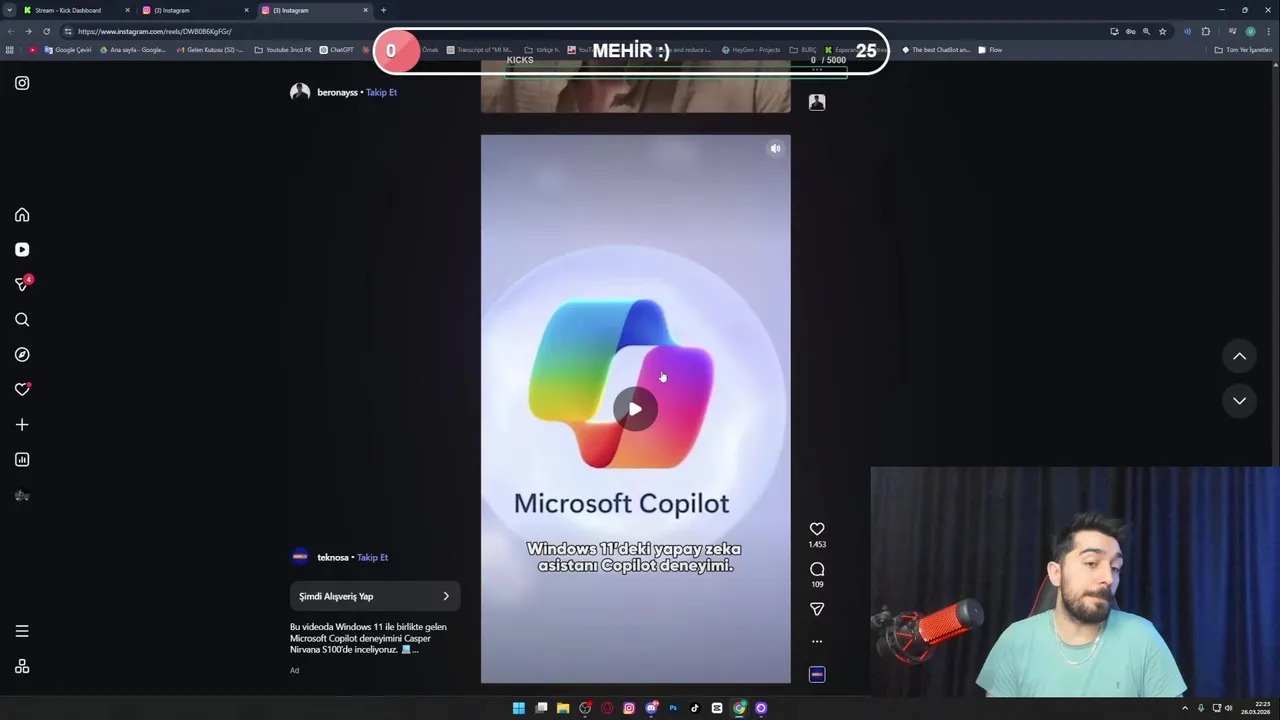Click the browser back button
Screen dimensions: 1280x720
[x=11, y=31]
